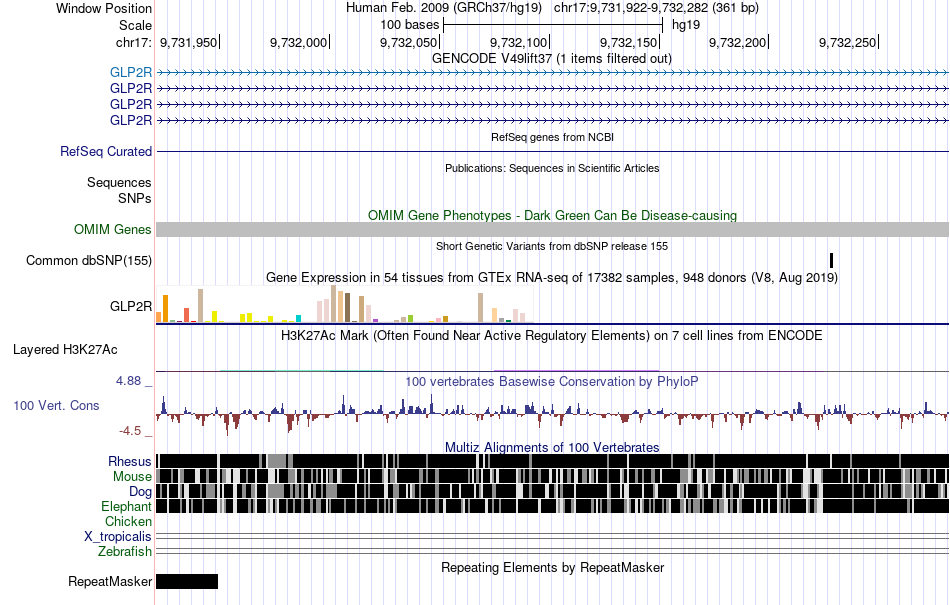Click the SNPs label under Sequences
Viewport: 950px width, 605px height.
[x=135, y=199]
